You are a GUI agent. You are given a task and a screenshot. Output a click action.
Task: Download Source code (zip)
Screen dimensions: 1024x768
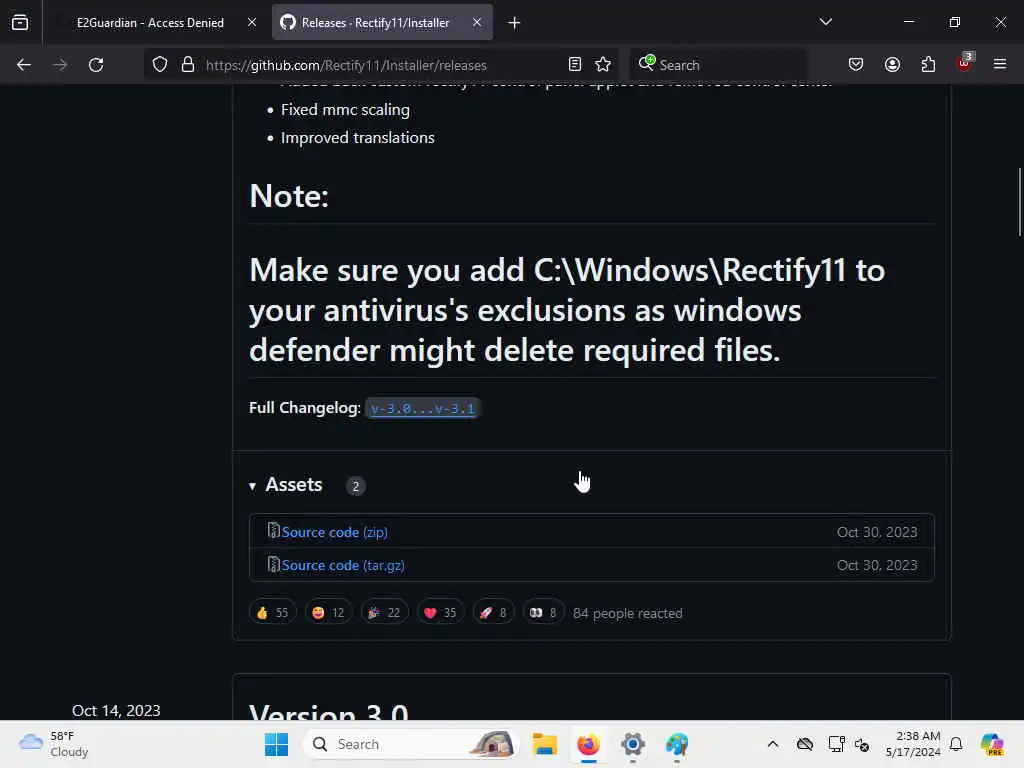[x=334, y=532]
